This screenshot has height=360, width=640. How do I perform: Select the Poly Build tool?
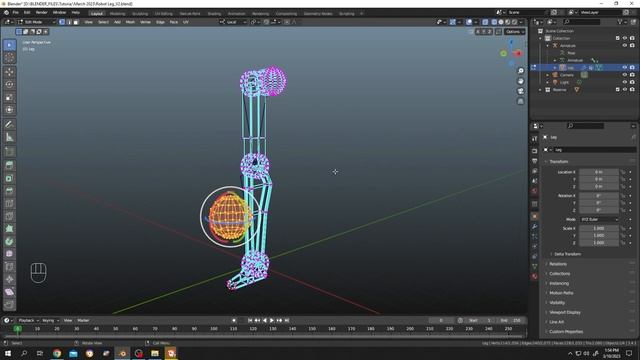tap(9, 229)
